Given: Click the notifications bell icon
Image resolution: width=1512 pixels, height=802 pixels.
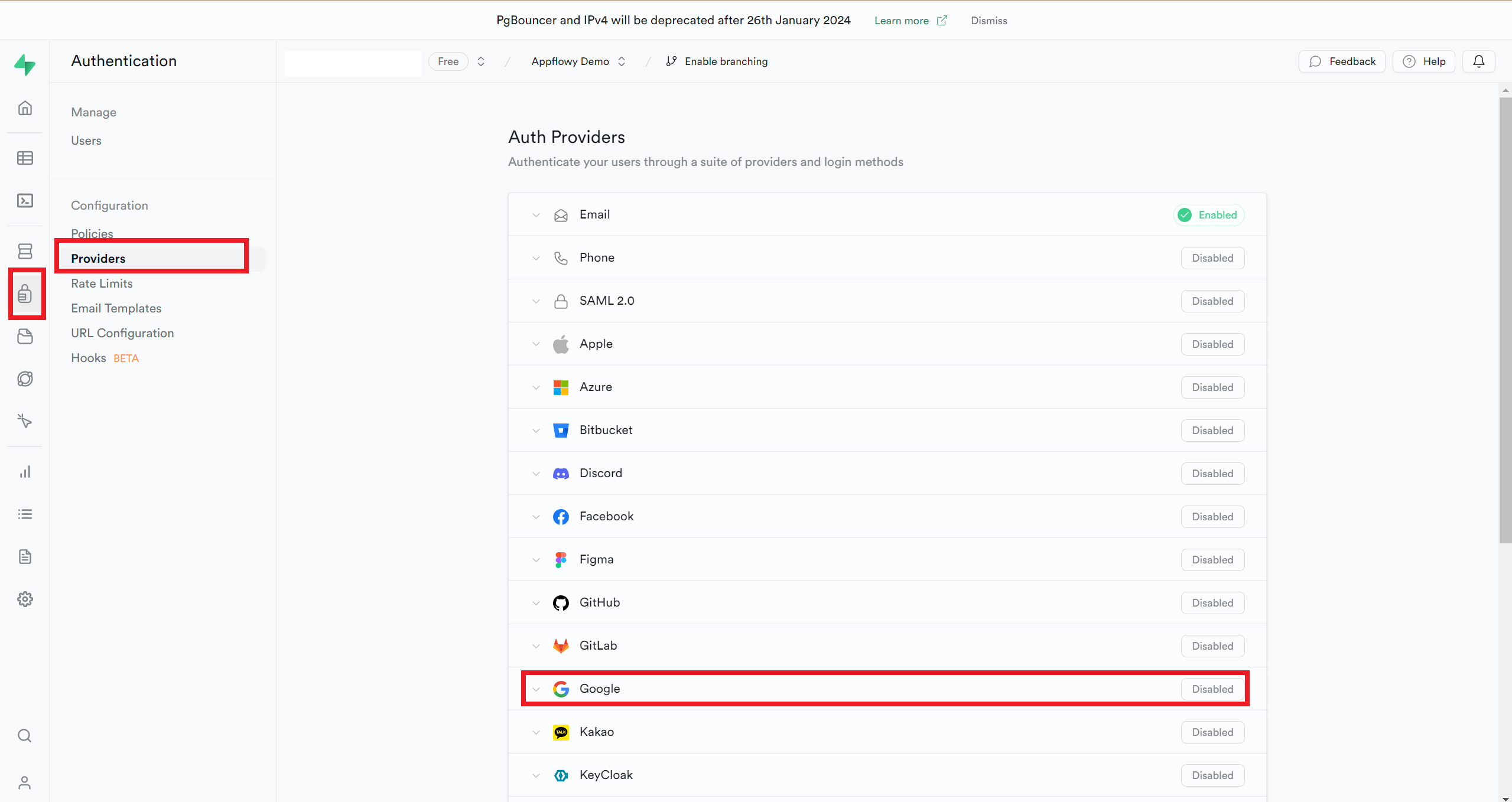Looking at the screenshot, I should pos(1479,61).
